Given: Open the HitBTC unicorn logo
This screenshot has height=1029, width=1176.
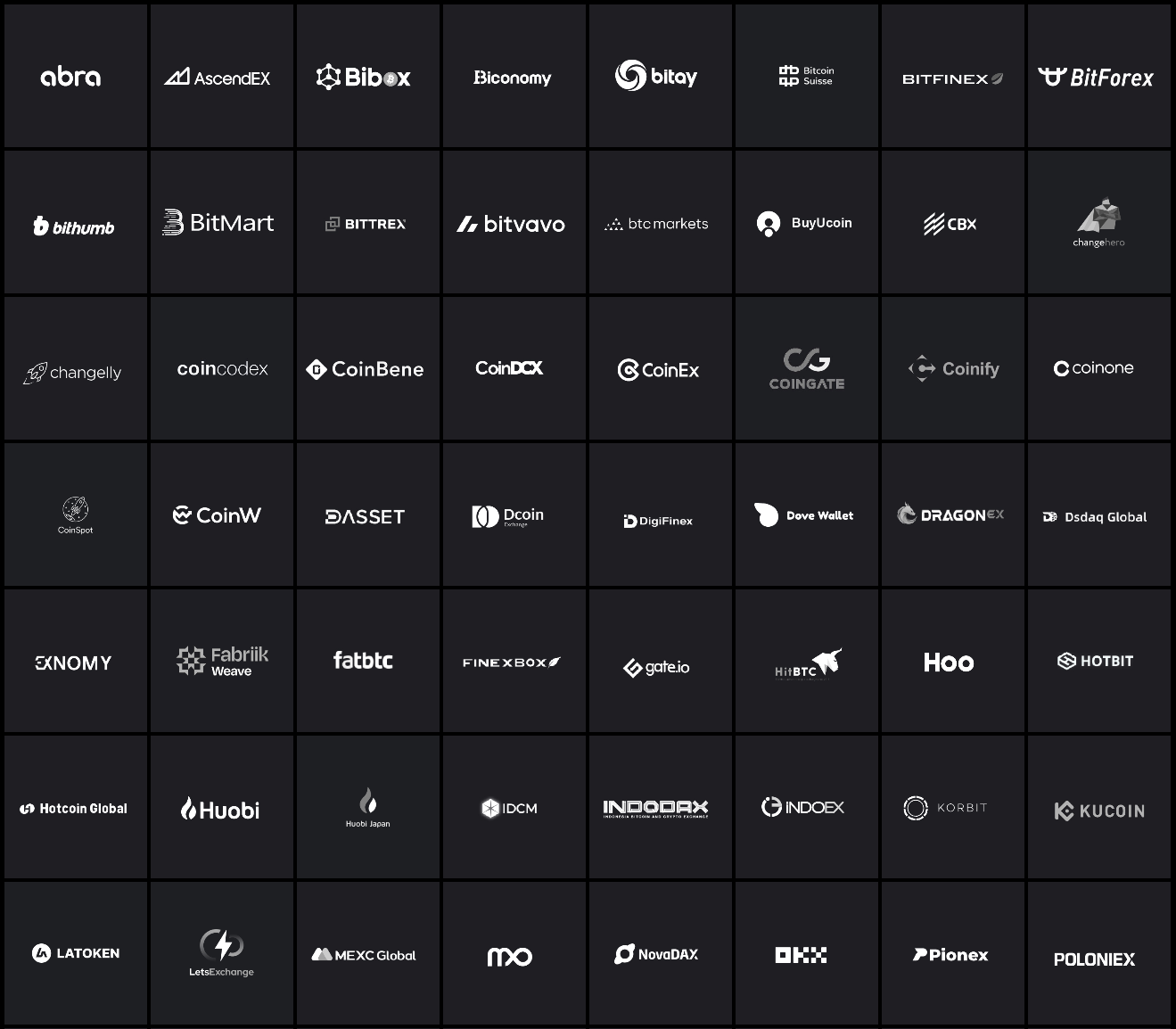Looking at the screenshot, I should 807,661.
